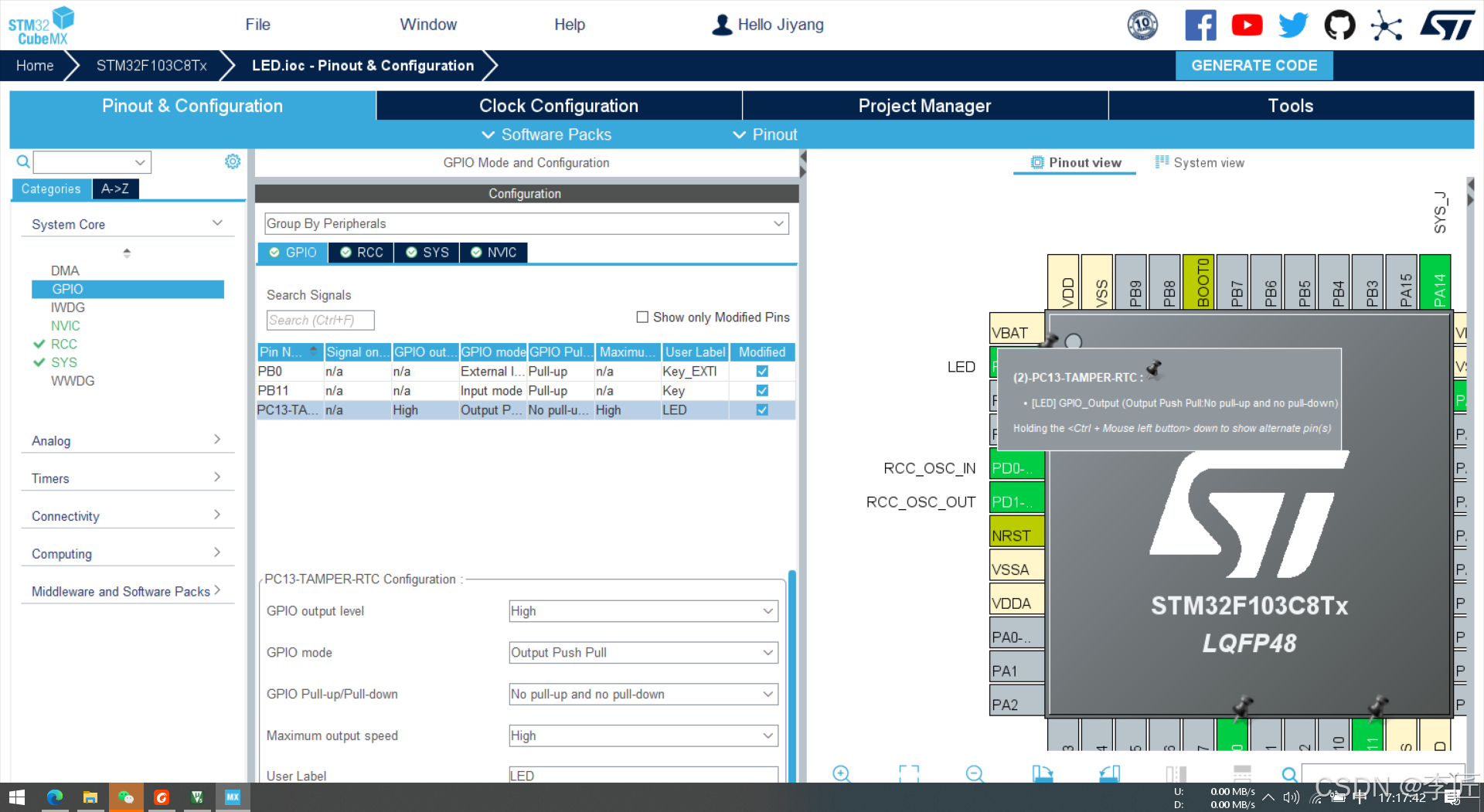This screenshot has height=812, width=1484.
Task: Open the Help menu
Action: point(570,25)
